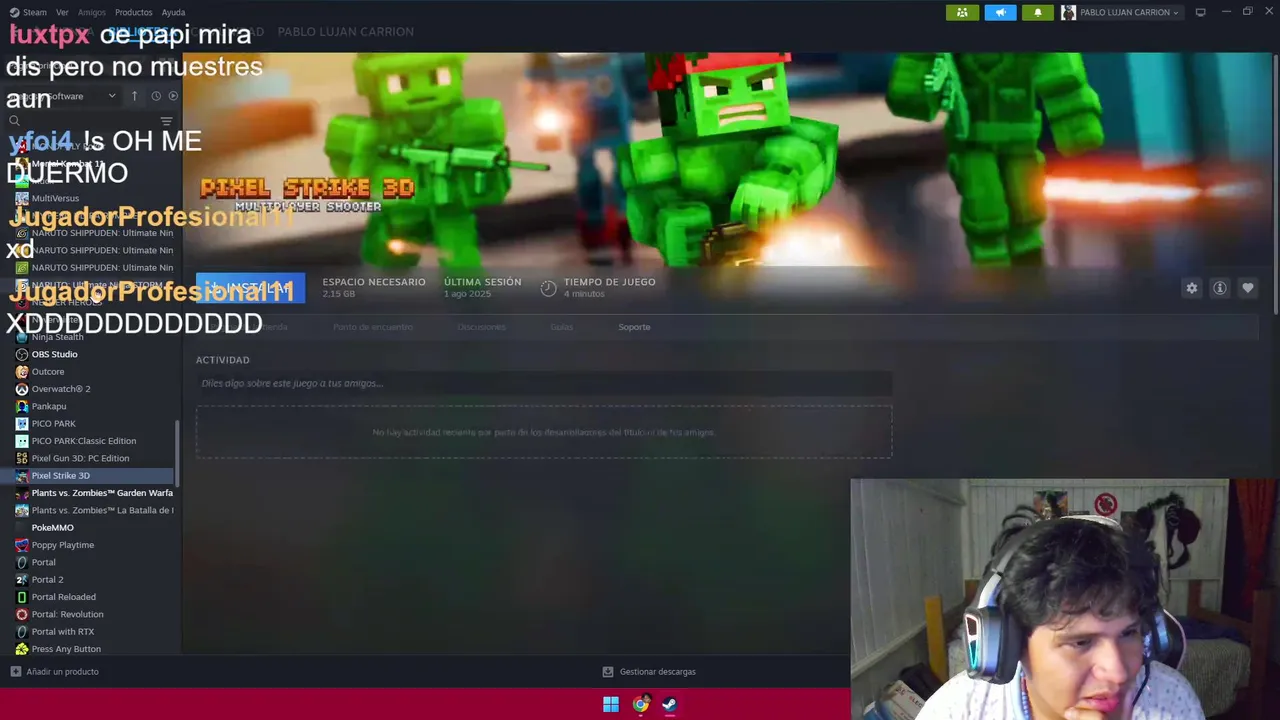Open the Ver menu

click(62, 12)
